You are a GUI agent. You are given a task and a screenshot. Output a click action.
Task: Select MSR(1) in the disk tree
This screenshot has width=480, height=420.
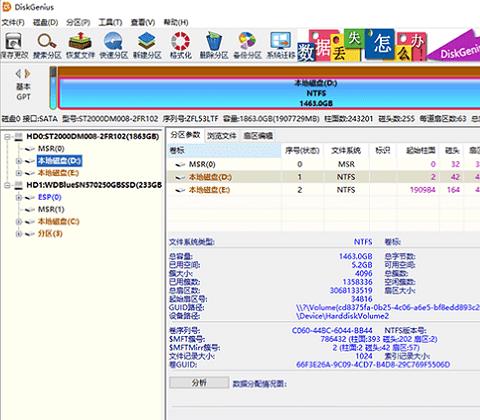(x=51, y=209)
